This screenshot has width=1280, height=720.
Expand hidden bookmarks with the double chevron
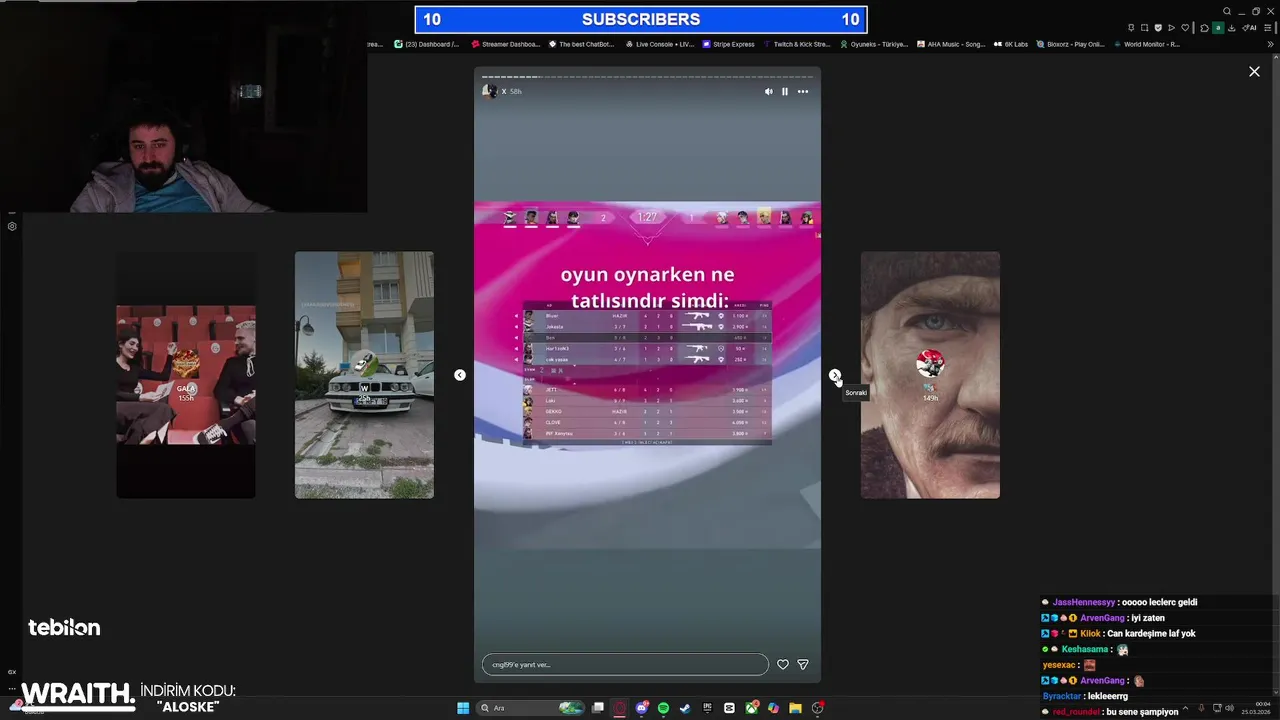click(x=1271, y=44)
